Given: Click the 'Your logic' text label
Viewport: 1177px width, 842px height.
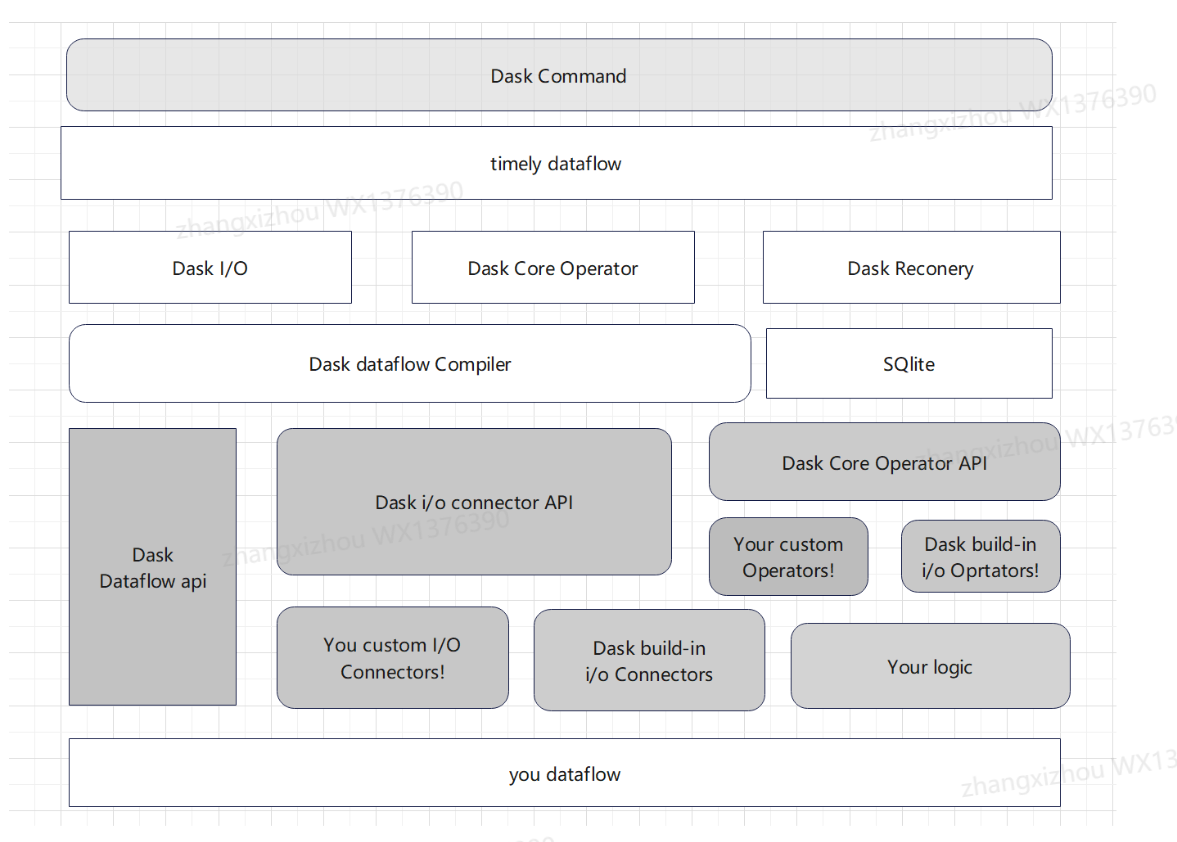Looking at the screenshot, I should click(x=930, y=667).
